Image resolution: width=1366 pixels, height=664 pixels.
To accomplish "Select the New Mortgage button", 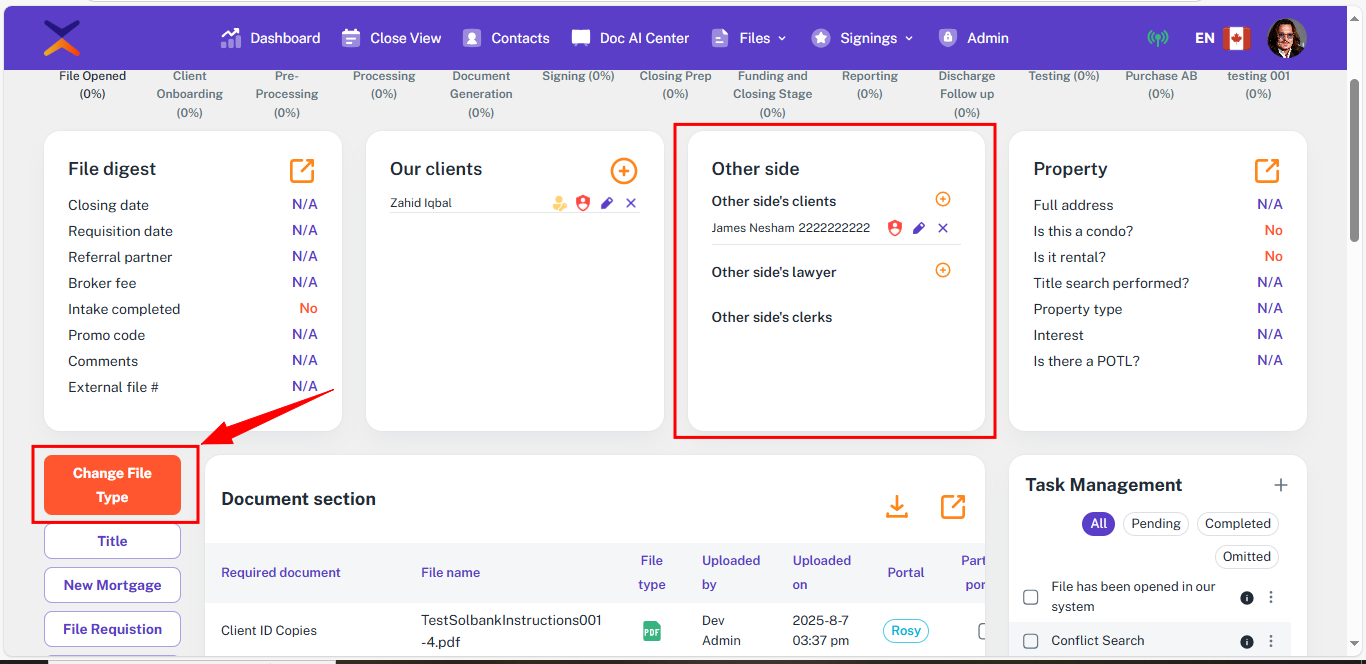I will pos(112,585).
